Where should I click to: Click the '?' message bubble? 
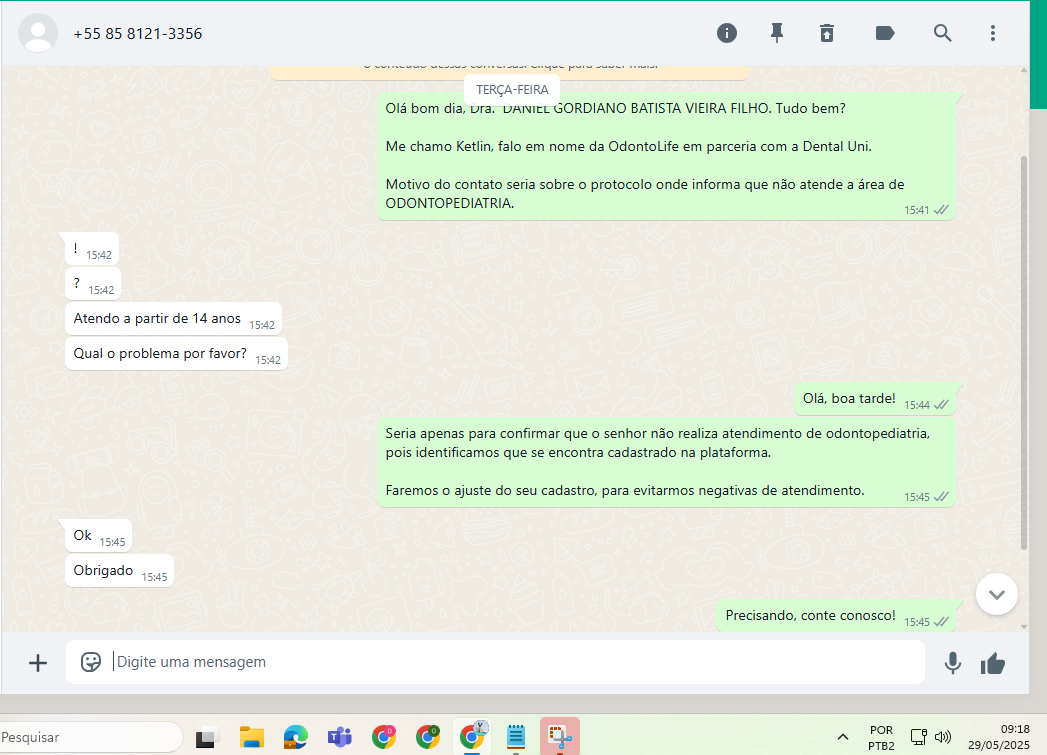click(93, 284)
